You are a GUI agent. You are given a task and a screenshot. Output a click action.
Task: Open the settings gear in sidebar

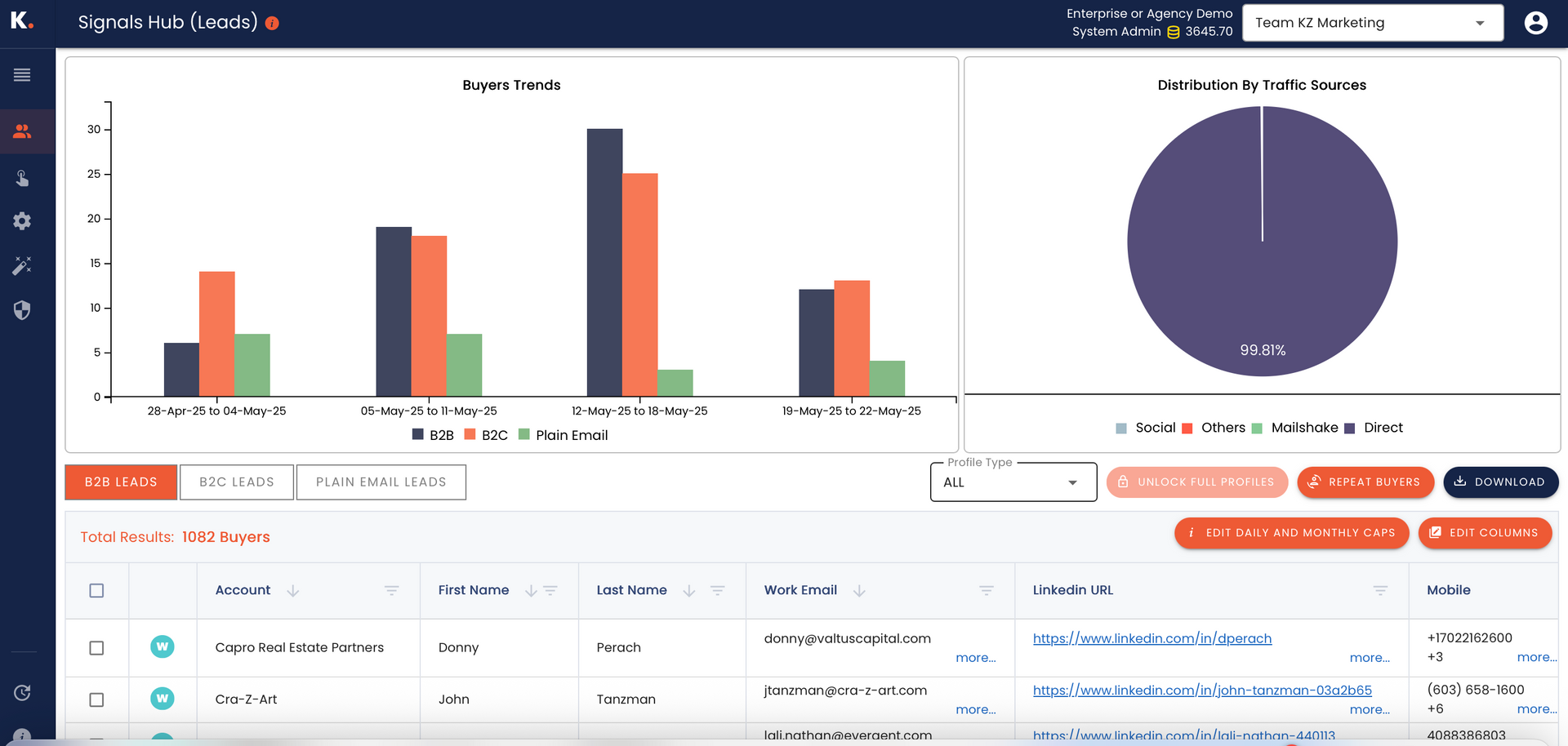22,221
